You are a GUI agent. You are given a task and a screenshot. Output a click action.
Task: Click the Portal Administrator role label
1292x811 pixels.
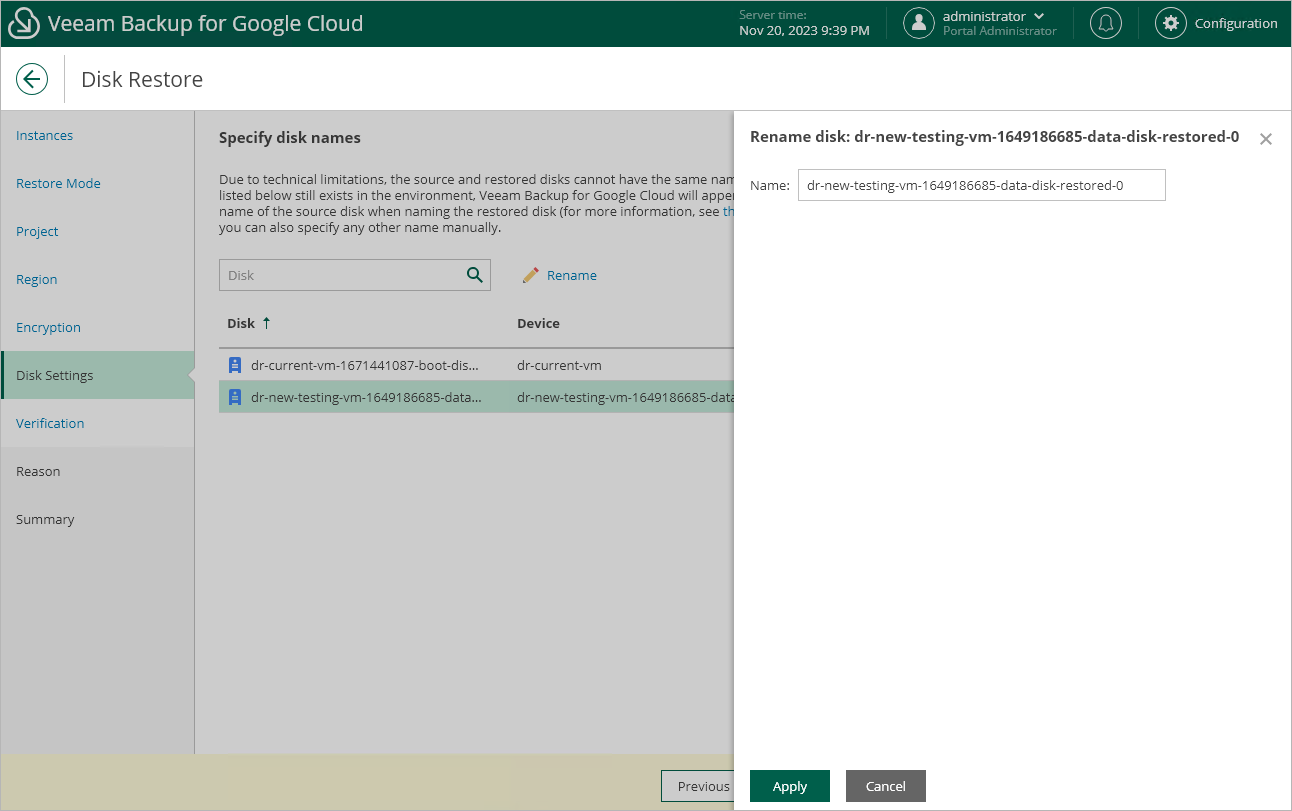pos(1000,31)
